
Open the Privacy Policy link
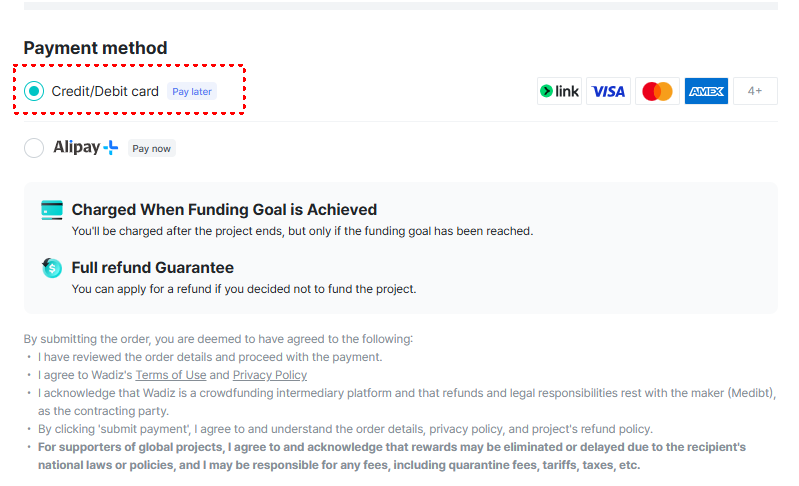tap(270, 375)
